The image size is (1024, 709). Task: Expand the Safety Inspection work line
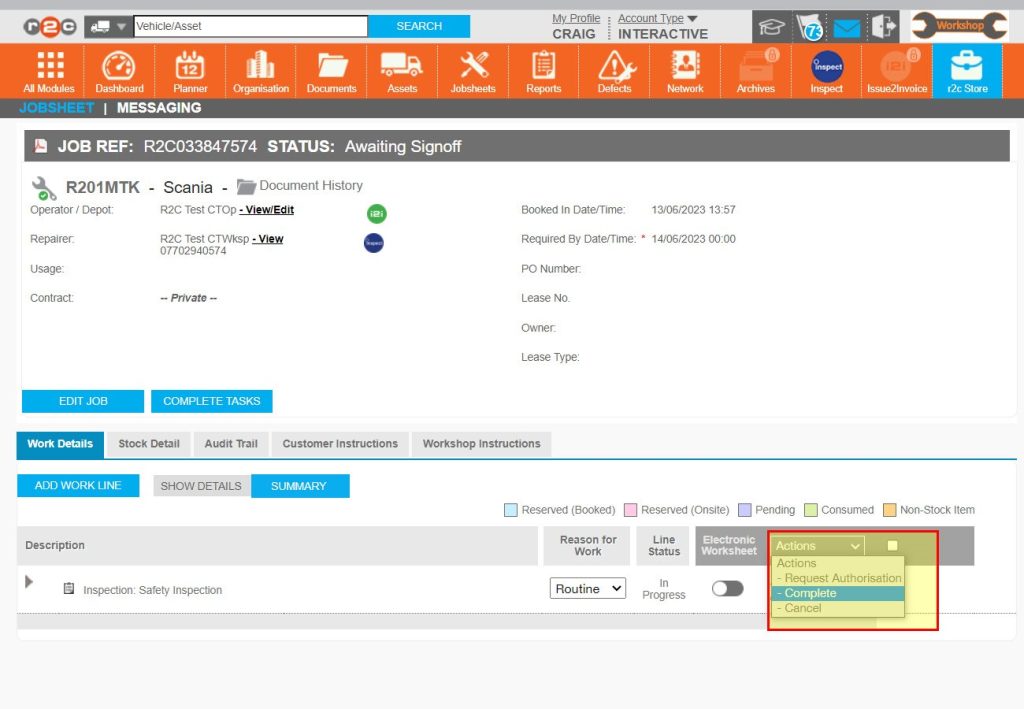[29, 582]
